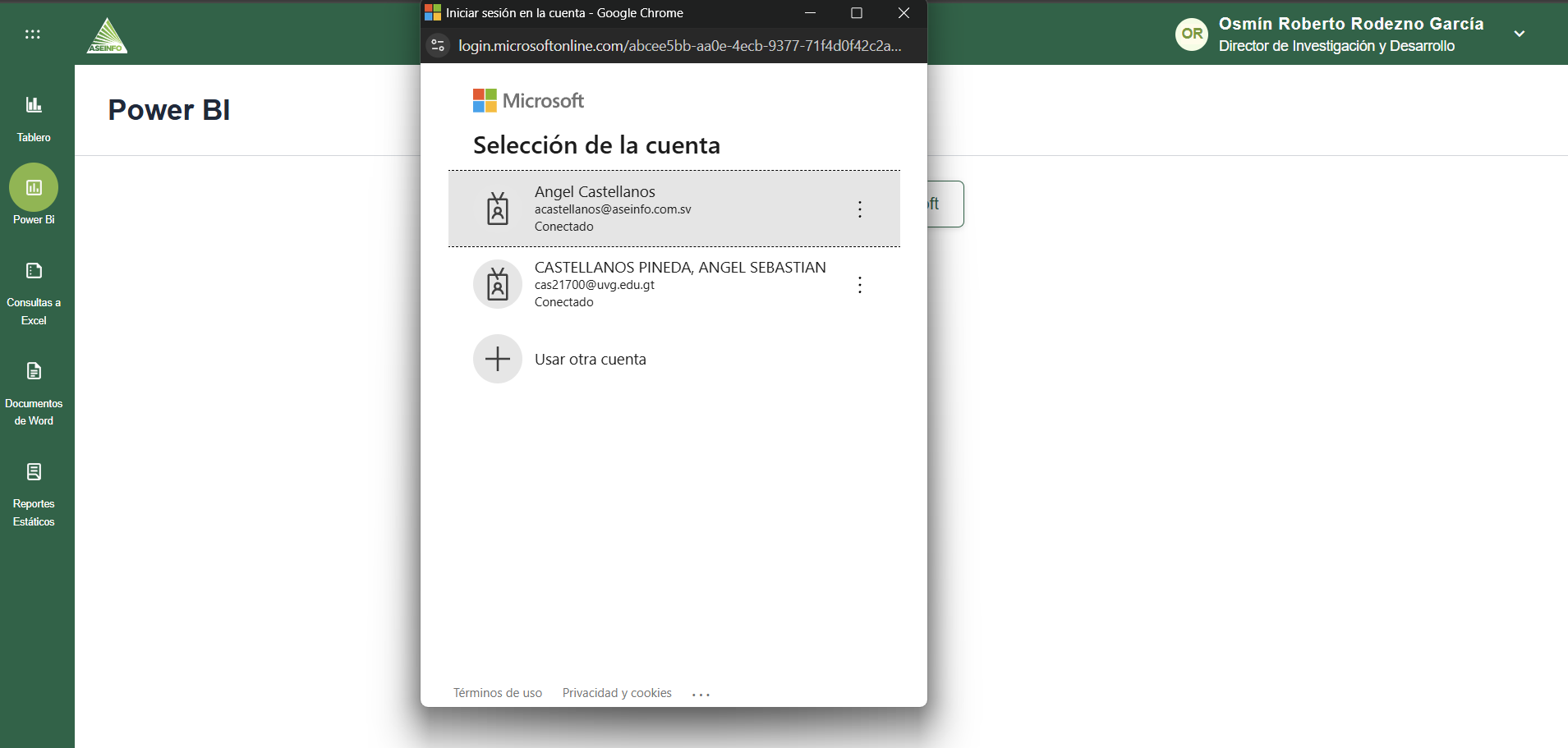Close the Chrome sign-in popup window
The height and width of the screenshot is (748, 1568).
904,13
